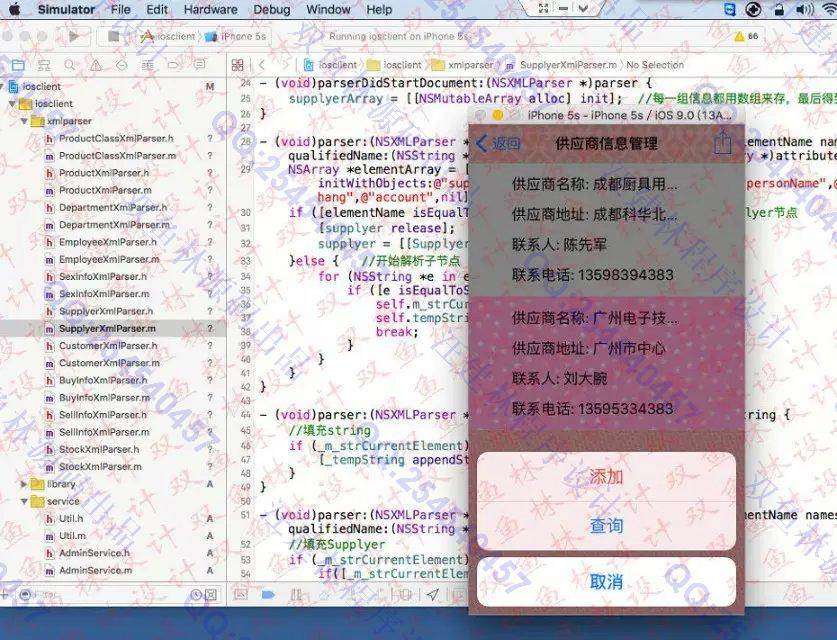Click the Wi-Fi status icon
The height and width of the screenshot is (640, 837).
coord(829,9)
